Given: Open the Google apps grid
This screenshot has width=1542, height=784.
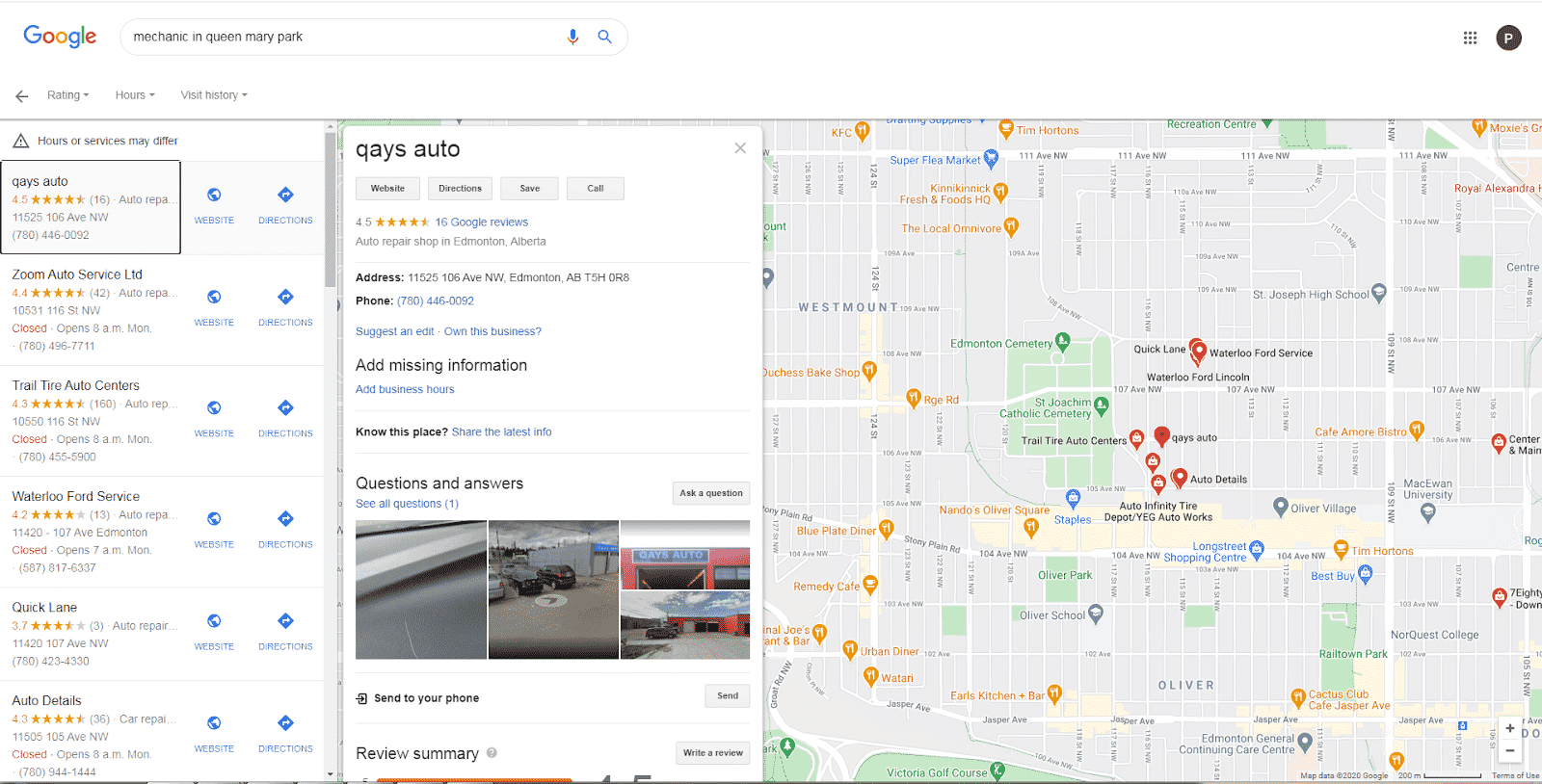Looking at the screenshot, I should click(1470, 38).
